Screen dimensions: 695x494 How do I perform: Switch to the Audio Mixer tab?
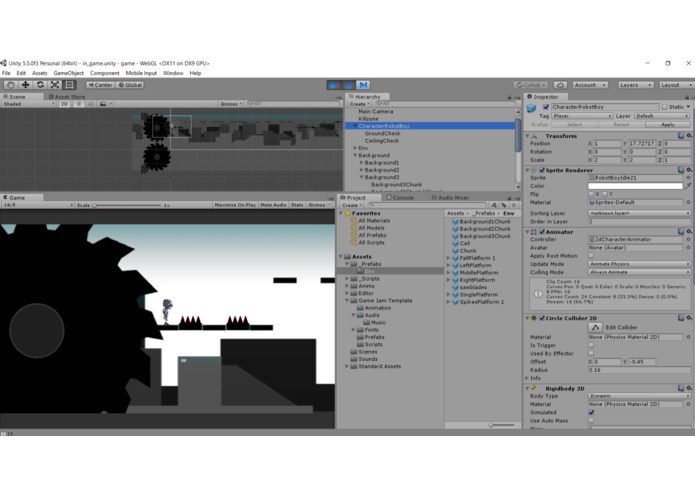450,198
